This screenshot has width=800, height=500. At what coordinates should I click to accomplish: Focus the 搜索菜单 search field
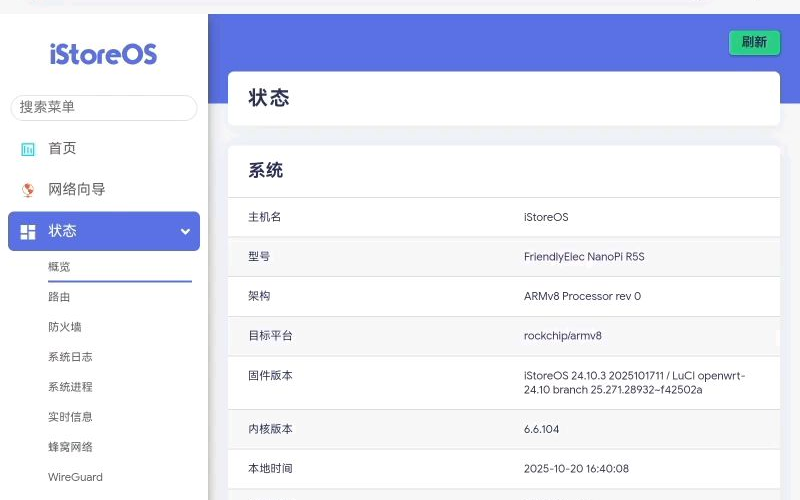103,107
